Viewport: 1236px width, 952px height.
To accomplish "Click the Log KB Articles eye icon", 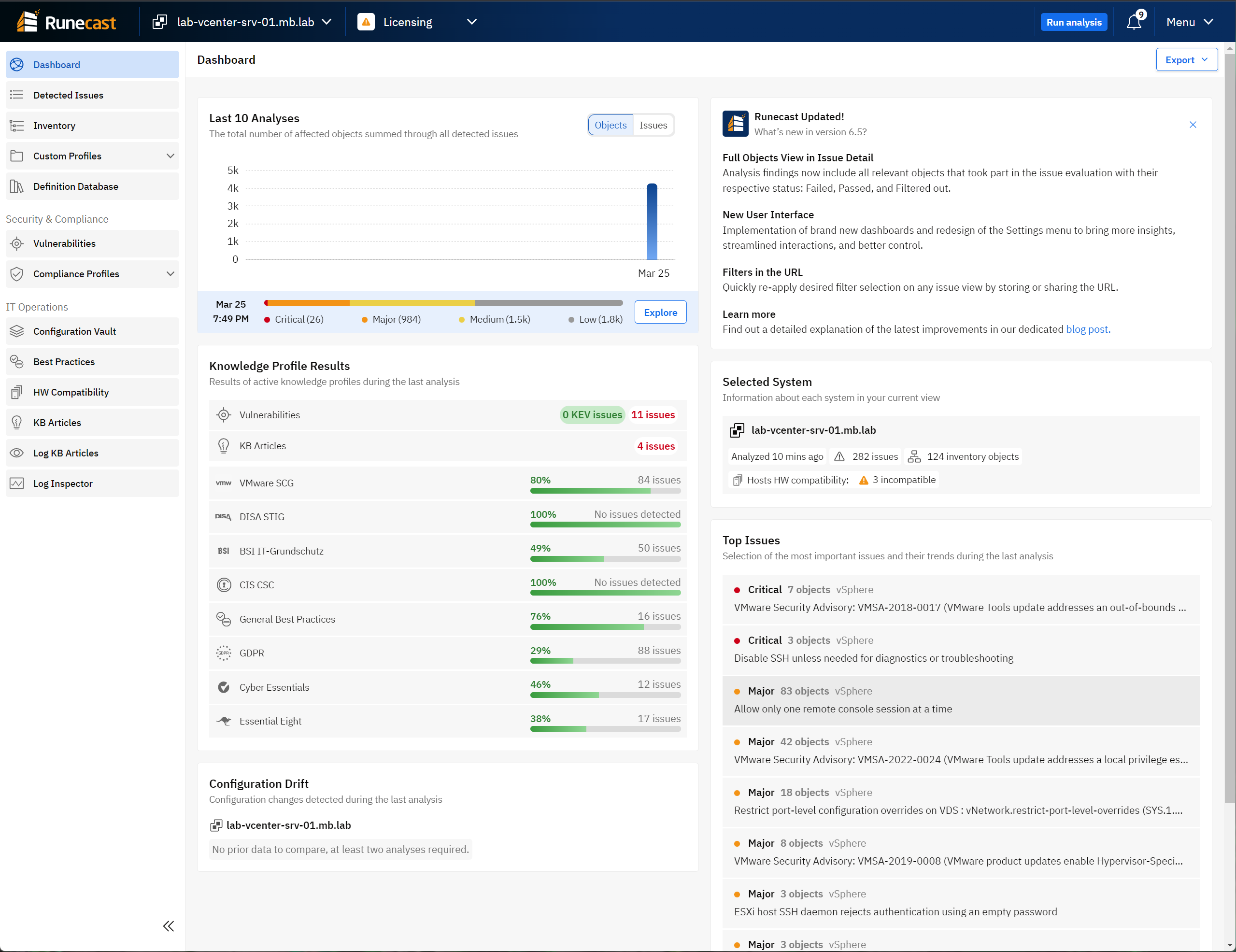I will pyautogui.click(x=17, y=453).
